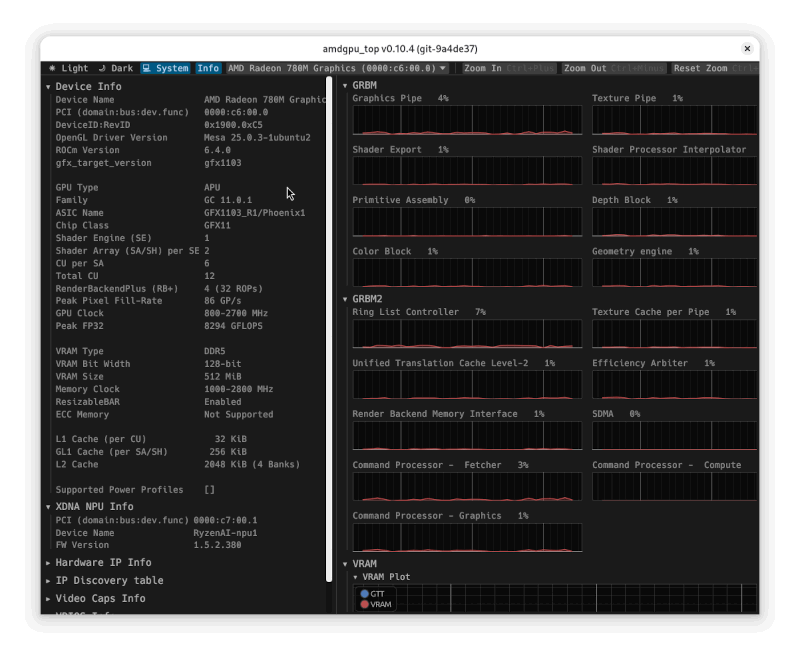Toggle the Info panel button

point(208,68)
